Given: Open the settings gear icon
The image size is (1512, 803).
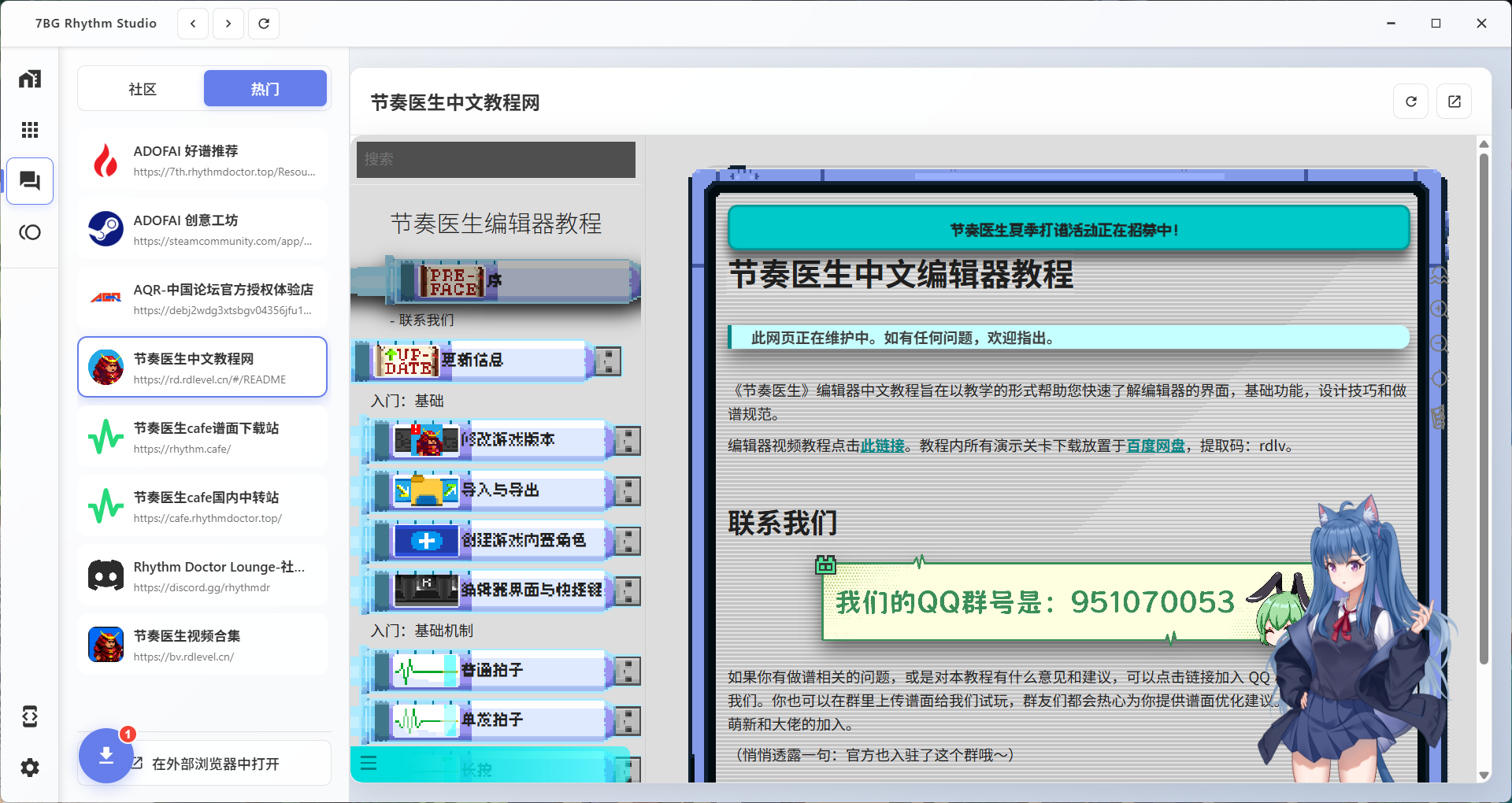Looking at the screenshot, I should coord(30,768).
